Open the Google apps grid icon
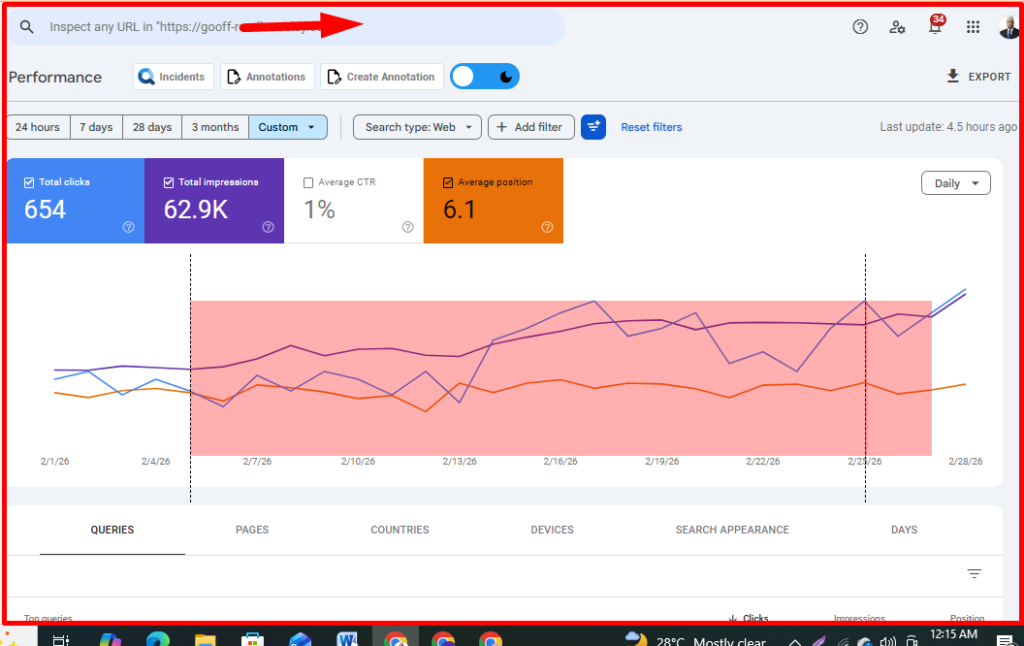1024x646 pixels. tap(973, 27)
